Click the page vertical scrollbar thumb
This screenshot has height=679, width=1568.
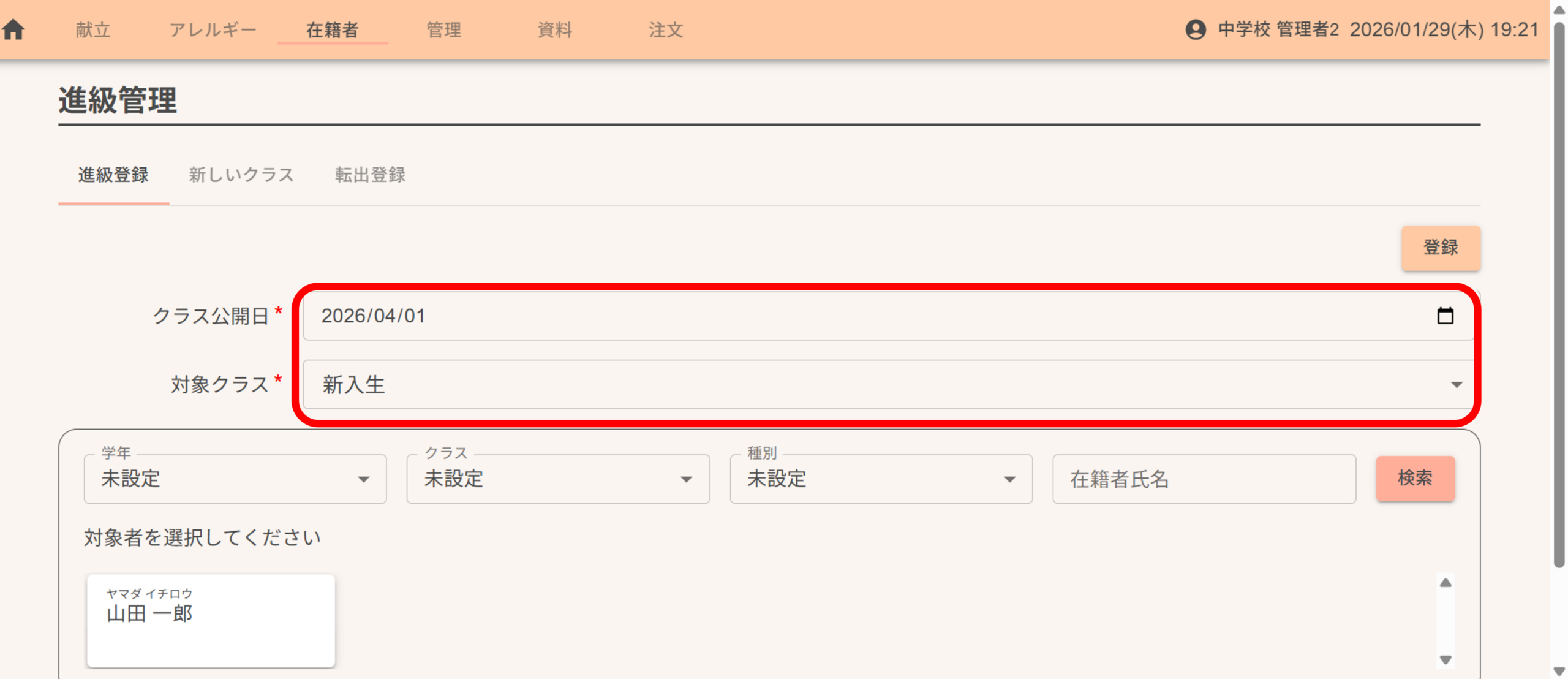point(1559,294)
